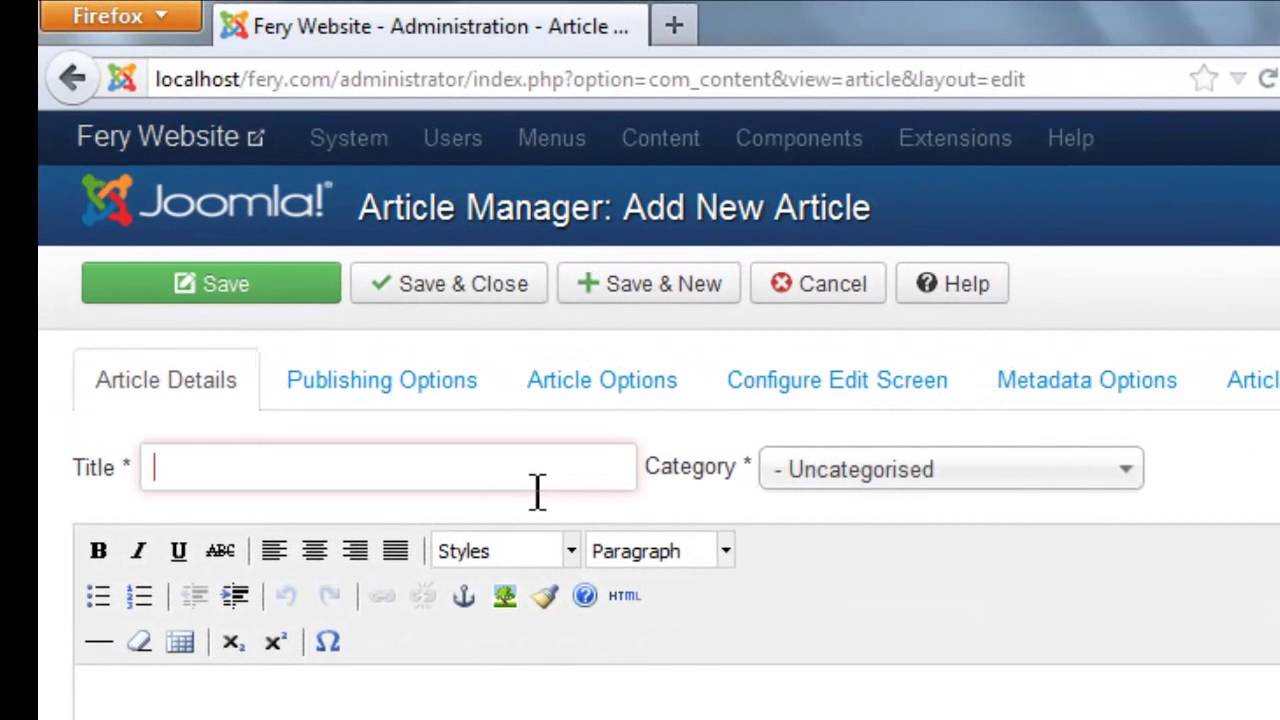Click the Save & New button
The height and width of the screenshot is (720, 1280).
(x=649, y=283)
